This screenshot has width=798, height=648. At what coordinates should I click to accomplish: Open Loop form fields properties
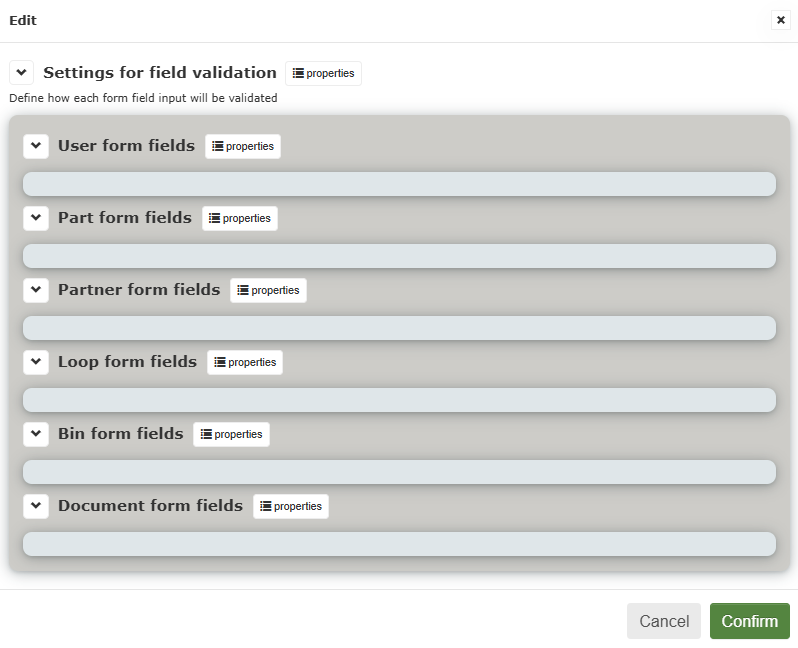pos(245,362)
